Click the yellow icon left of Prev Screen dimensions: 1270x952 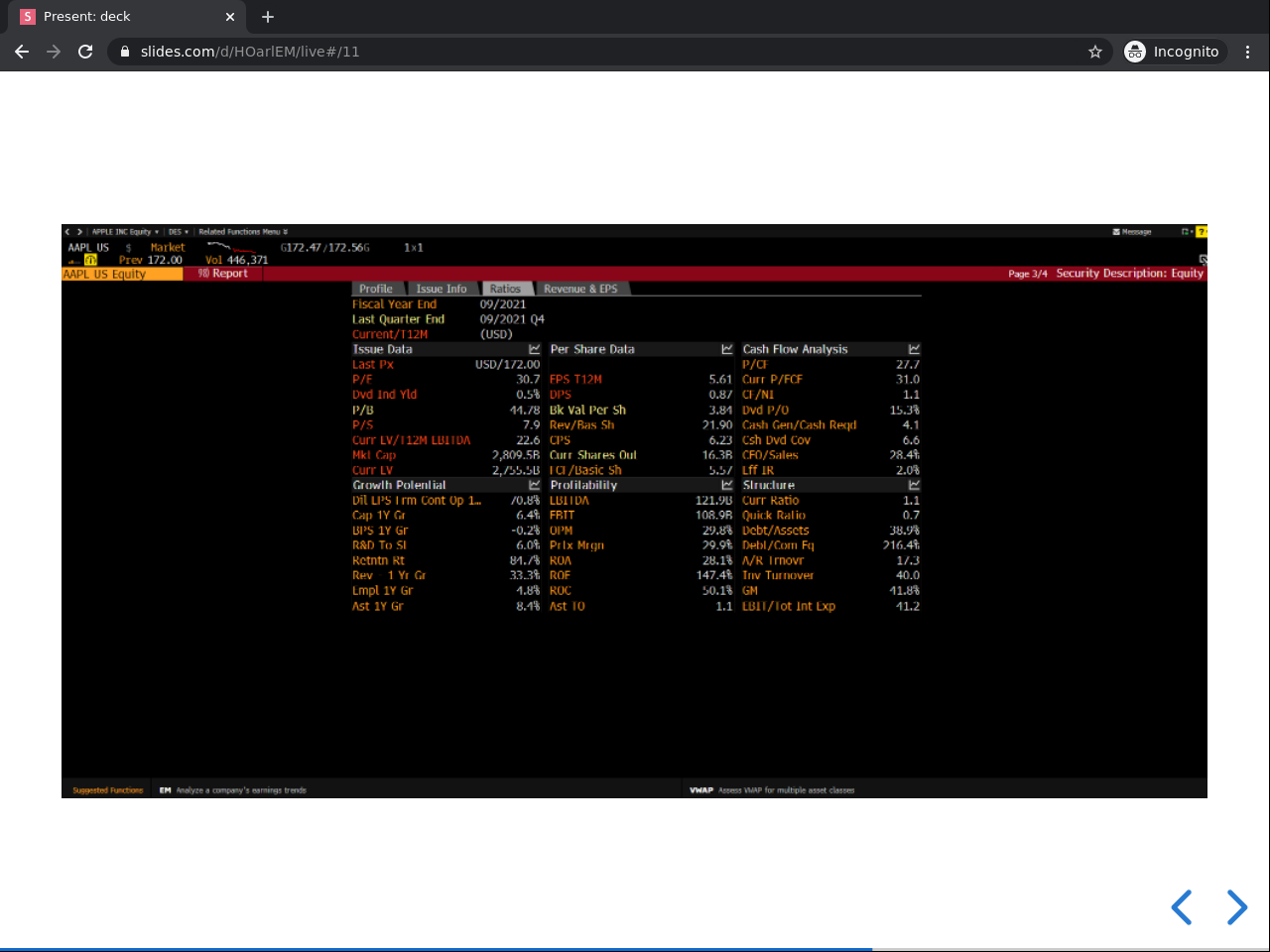[90, 260]
